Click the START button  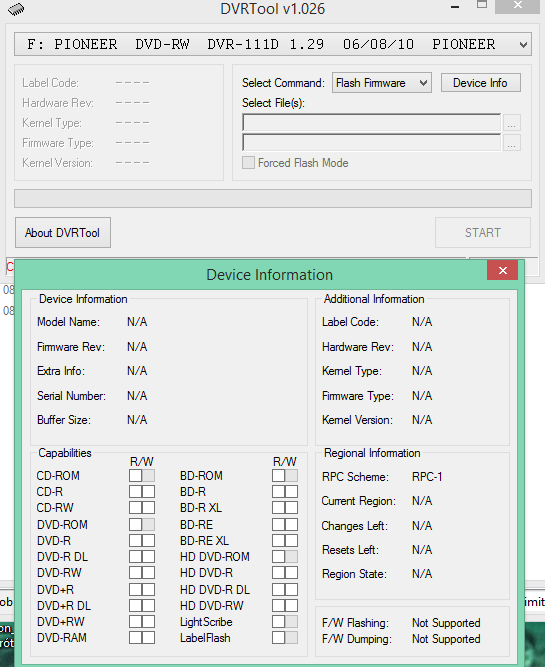[482, 233]
